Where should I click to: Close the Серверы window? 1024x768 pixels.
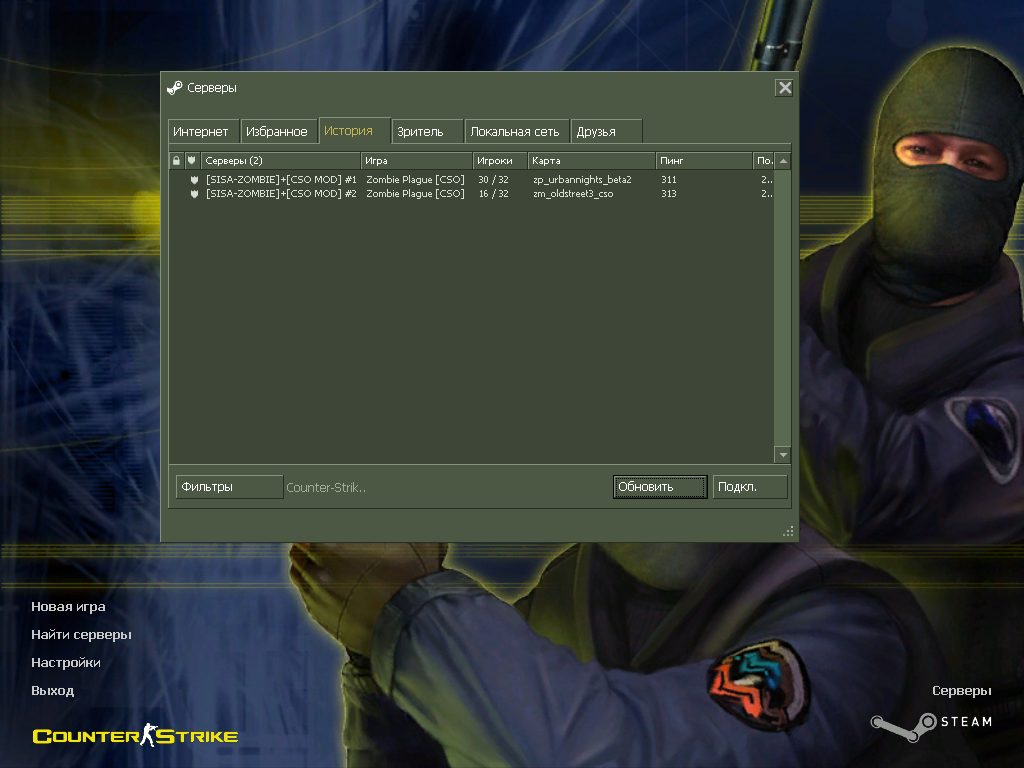(x=784, y=88)
